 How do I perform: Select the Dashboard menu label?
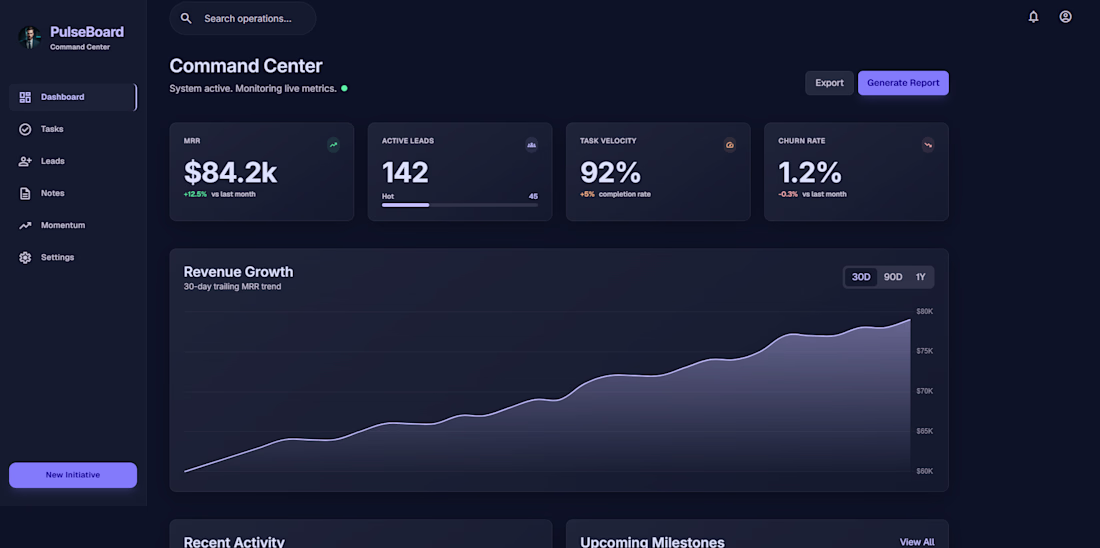pos(62,97)
